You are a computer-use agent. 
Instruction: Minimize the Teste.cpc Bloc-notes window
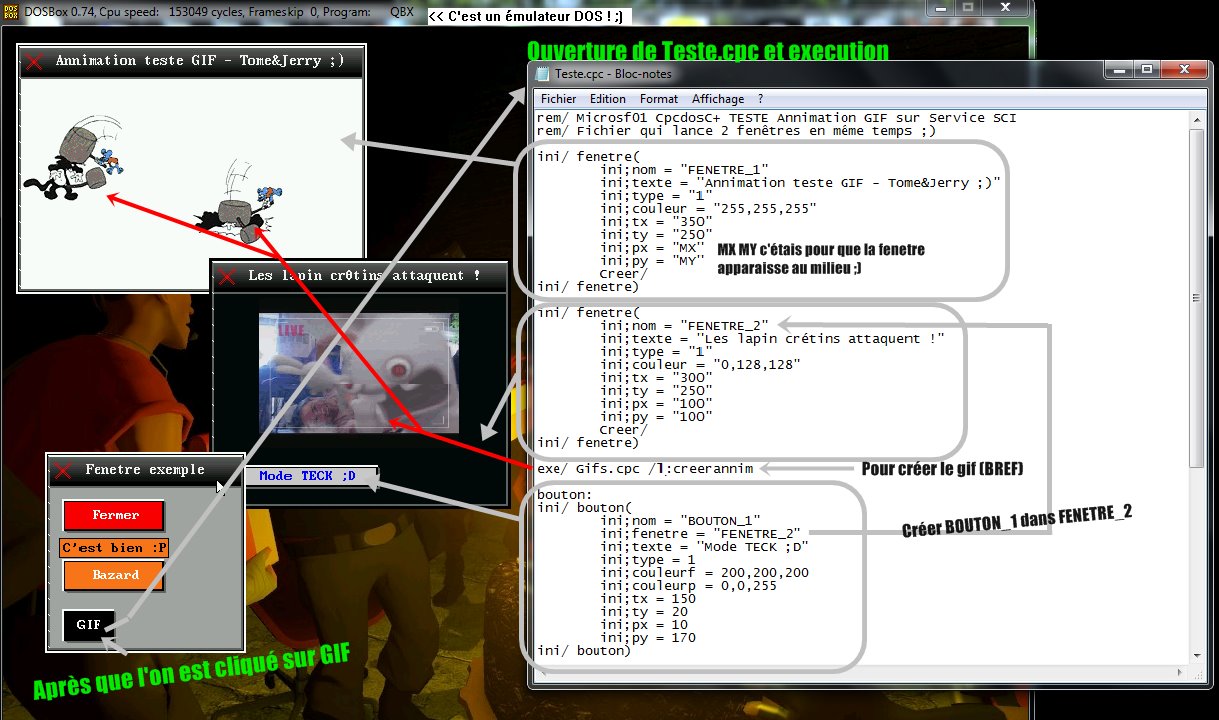[1121, 70]
